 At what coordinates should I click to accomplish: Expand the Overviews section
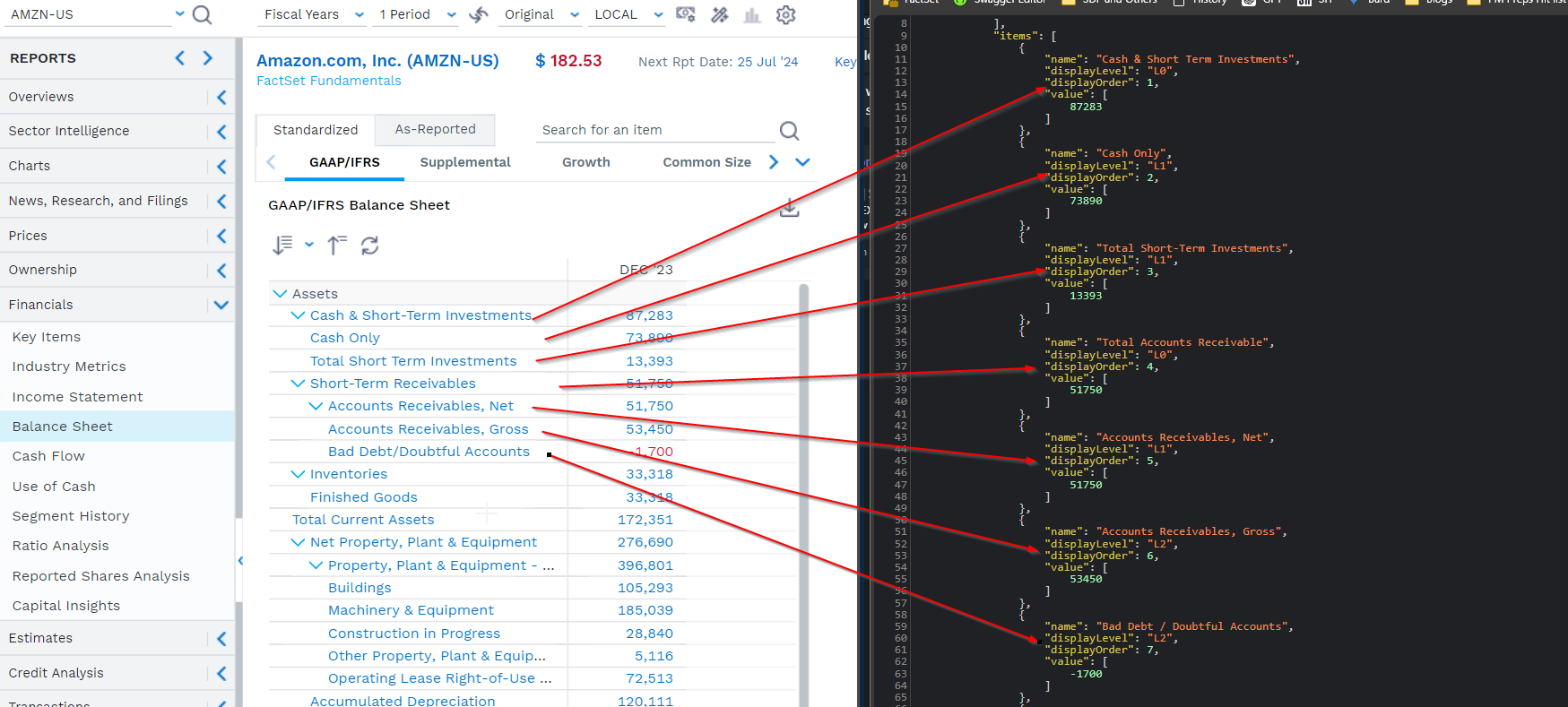click(x=221, y=97)
